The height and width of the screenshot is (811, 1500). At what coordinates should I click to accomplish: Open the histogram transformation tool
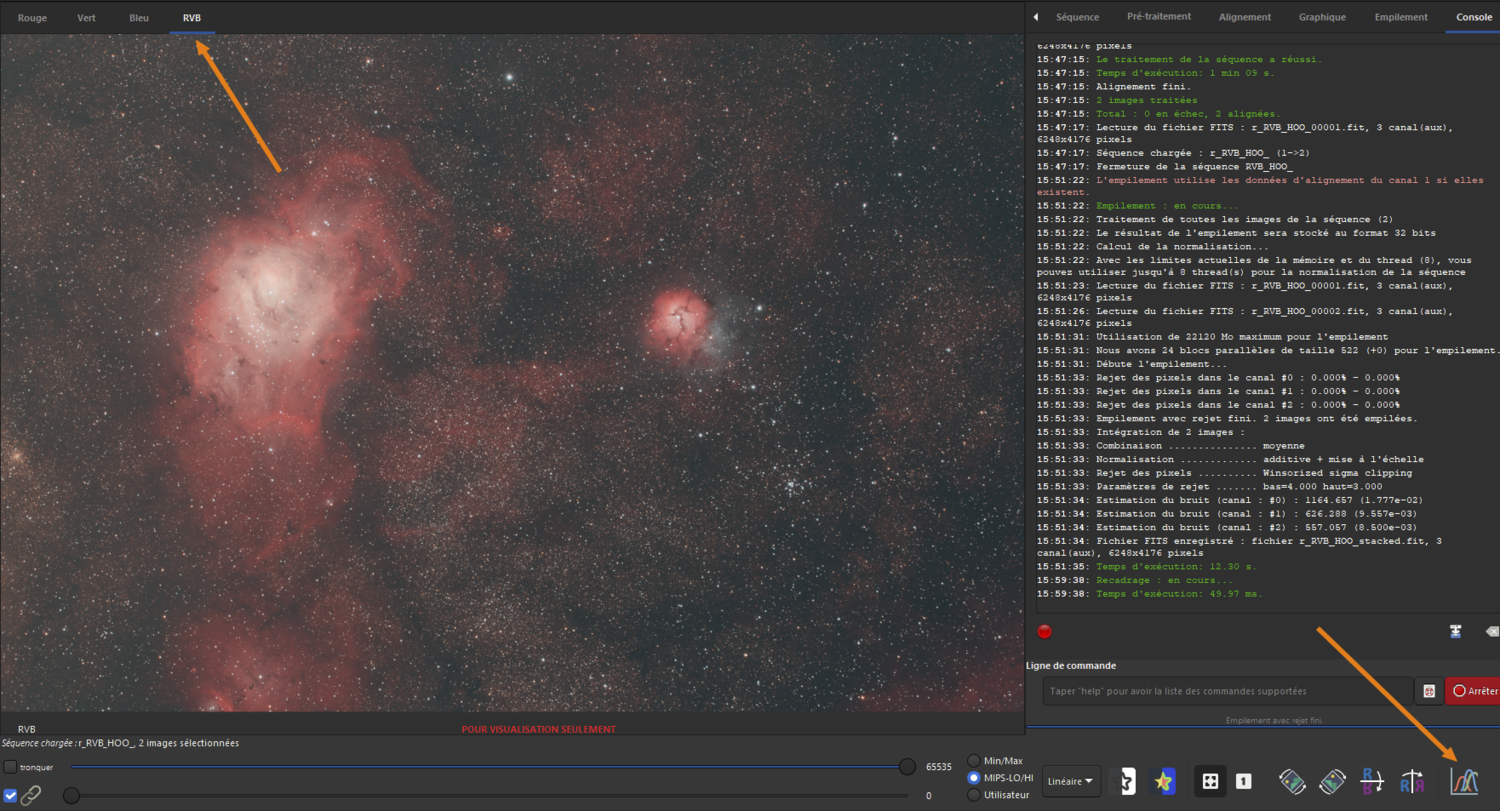[x=1464, y=781]
